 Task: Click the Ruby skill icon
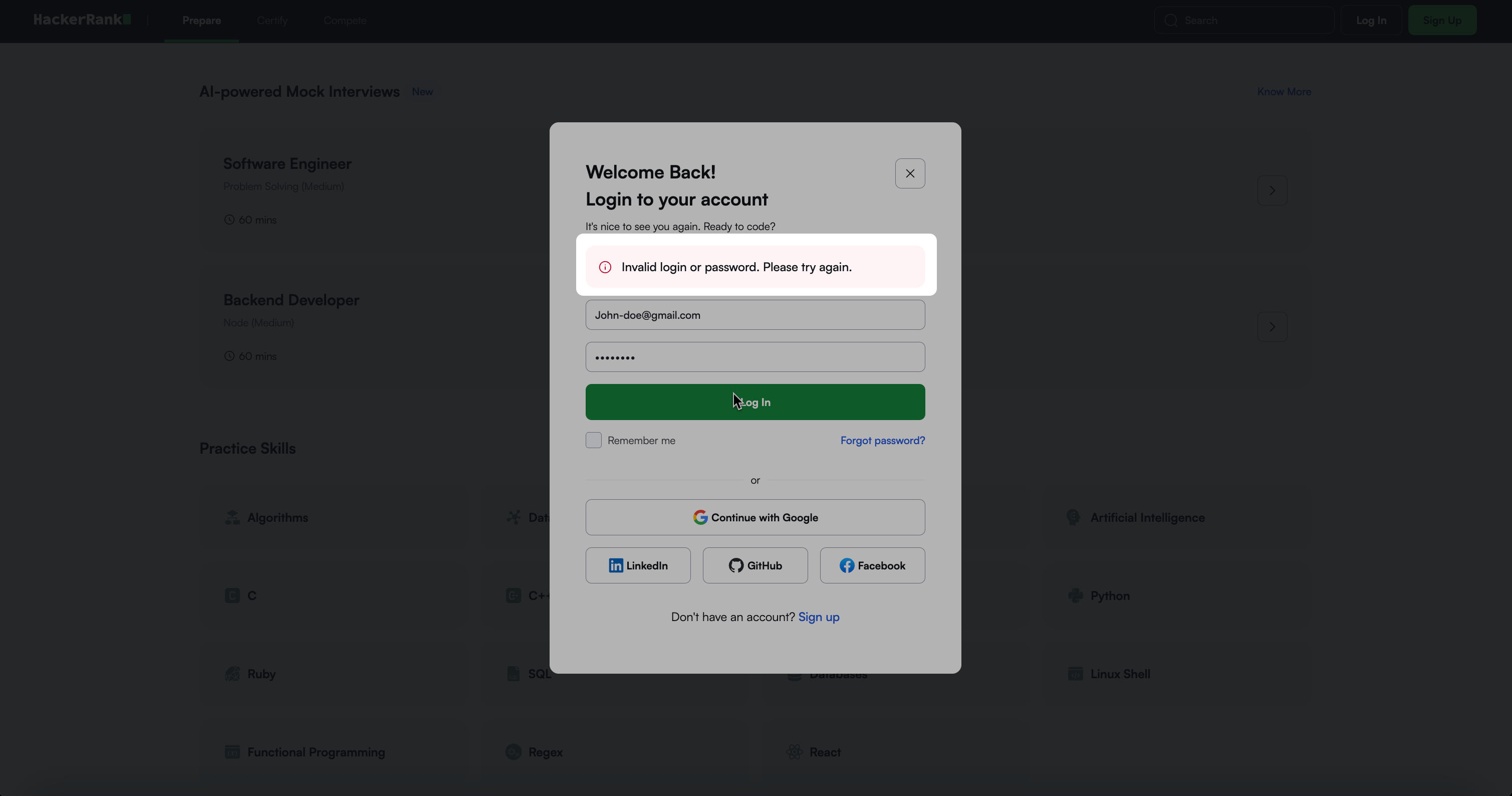(232, 673)
